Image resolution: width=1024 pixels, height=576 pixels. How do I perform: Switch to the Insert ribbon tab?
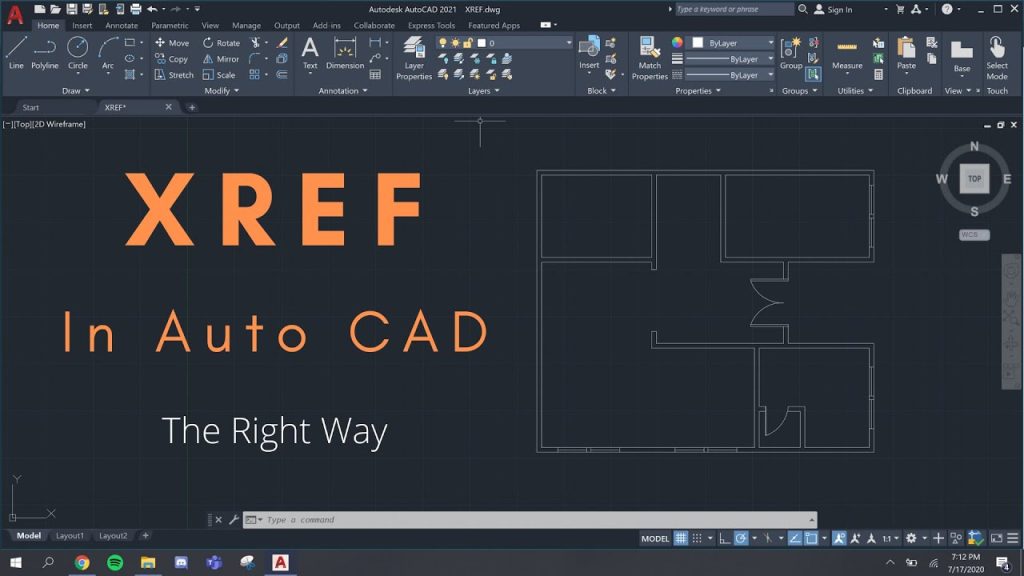(82, 25)
